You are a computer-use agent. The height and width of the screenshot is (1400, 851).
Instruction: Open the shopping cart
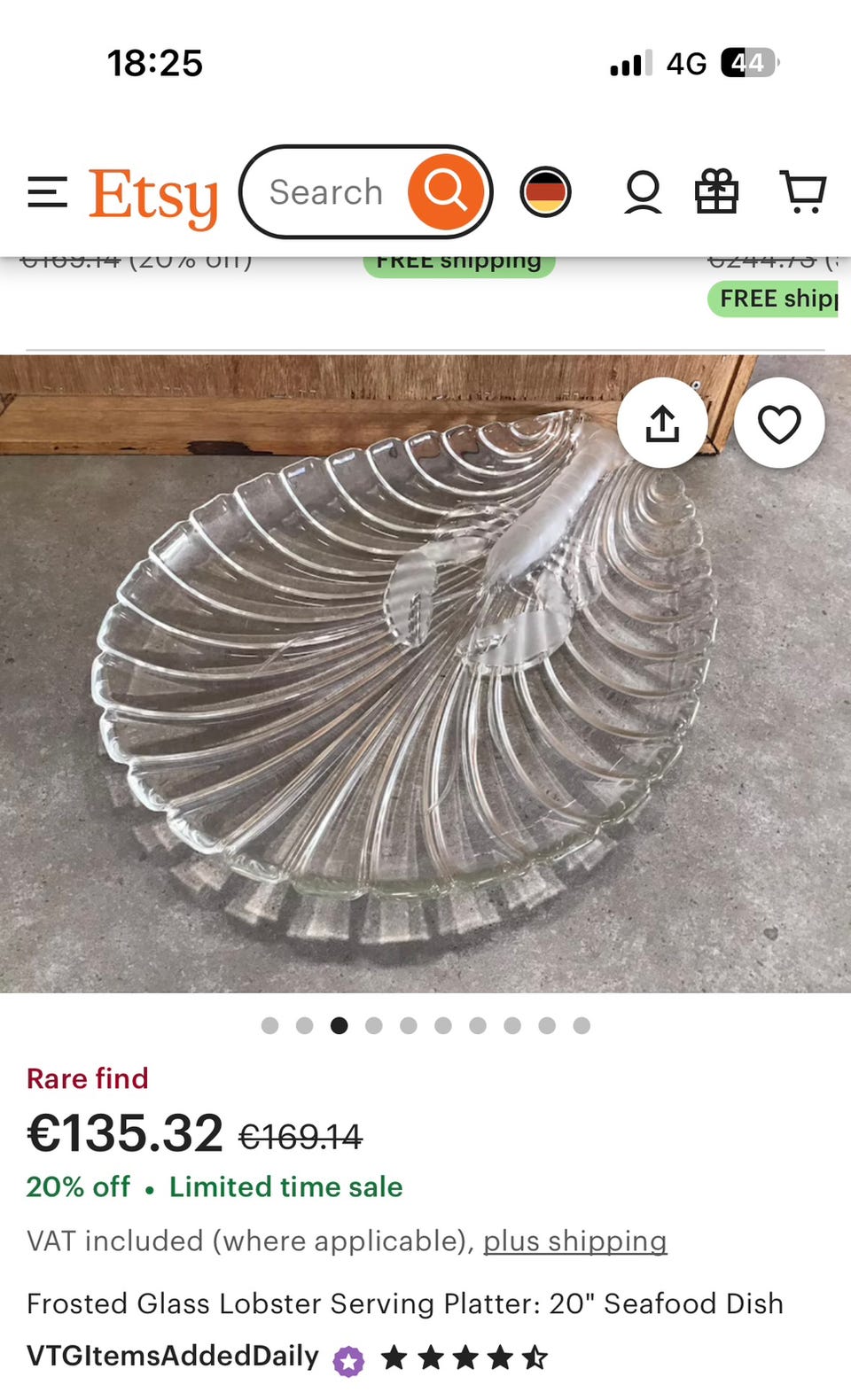(x=803, y=191)
